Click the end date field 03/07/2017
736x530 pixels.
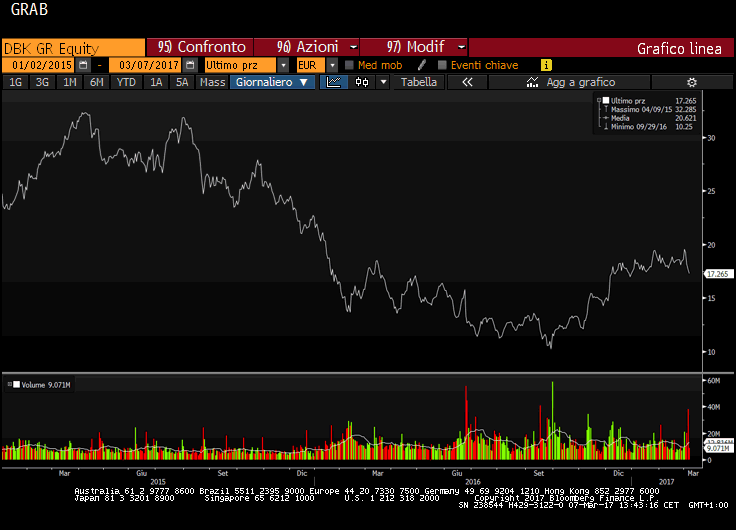click(x=146, y=65)
